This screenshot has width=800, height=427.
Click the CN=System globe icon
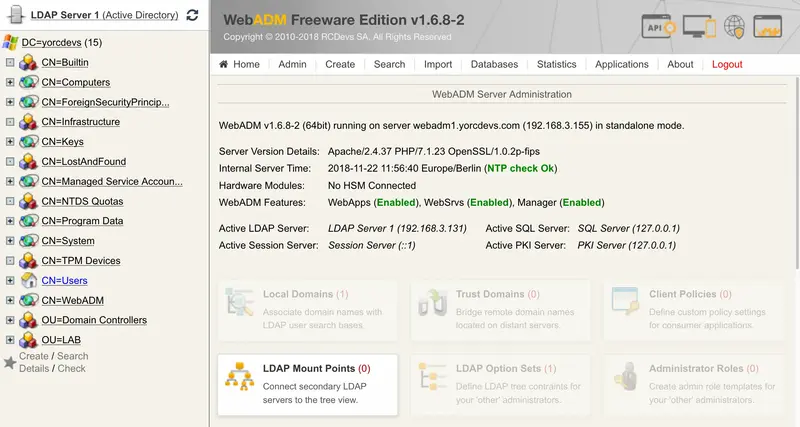tap(28, 241)
